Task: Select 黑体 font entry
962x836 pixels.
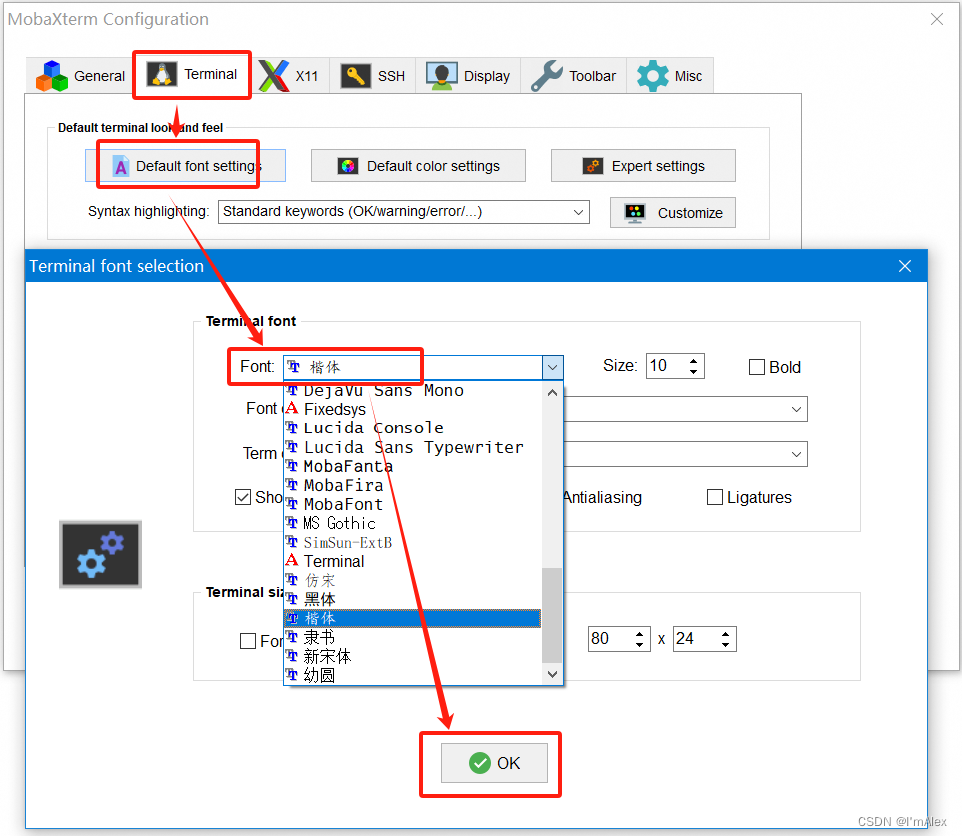Action: click(x=413, y=599)
